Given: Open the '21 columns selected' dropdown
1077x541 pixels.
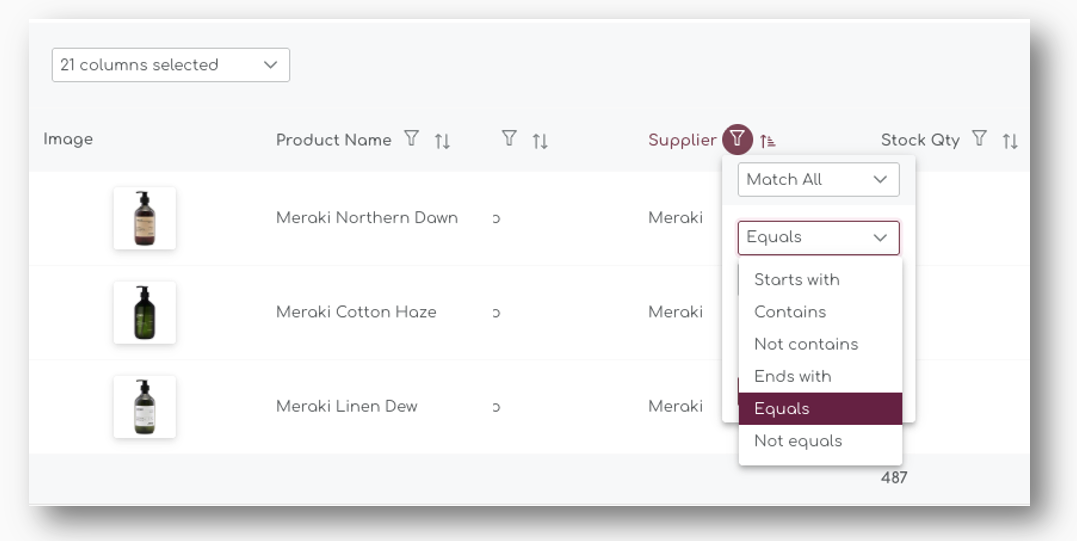Looking at the screenshot, I should click(x=170, y=65).
